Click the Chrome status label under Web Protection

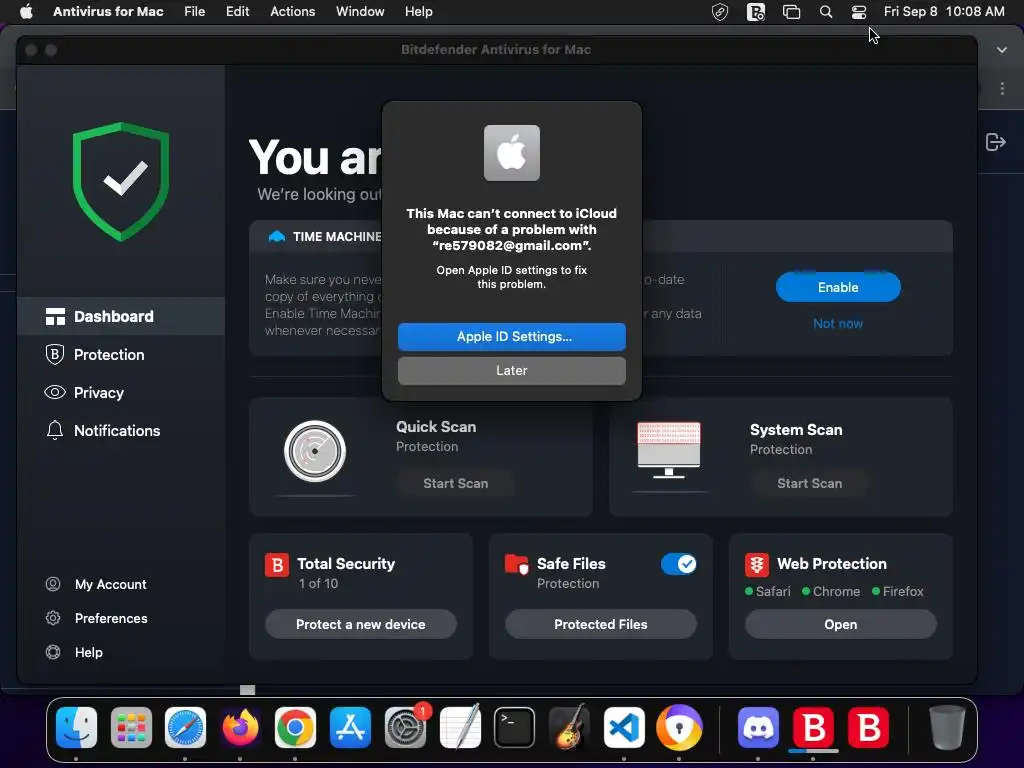tap(836, 591)
